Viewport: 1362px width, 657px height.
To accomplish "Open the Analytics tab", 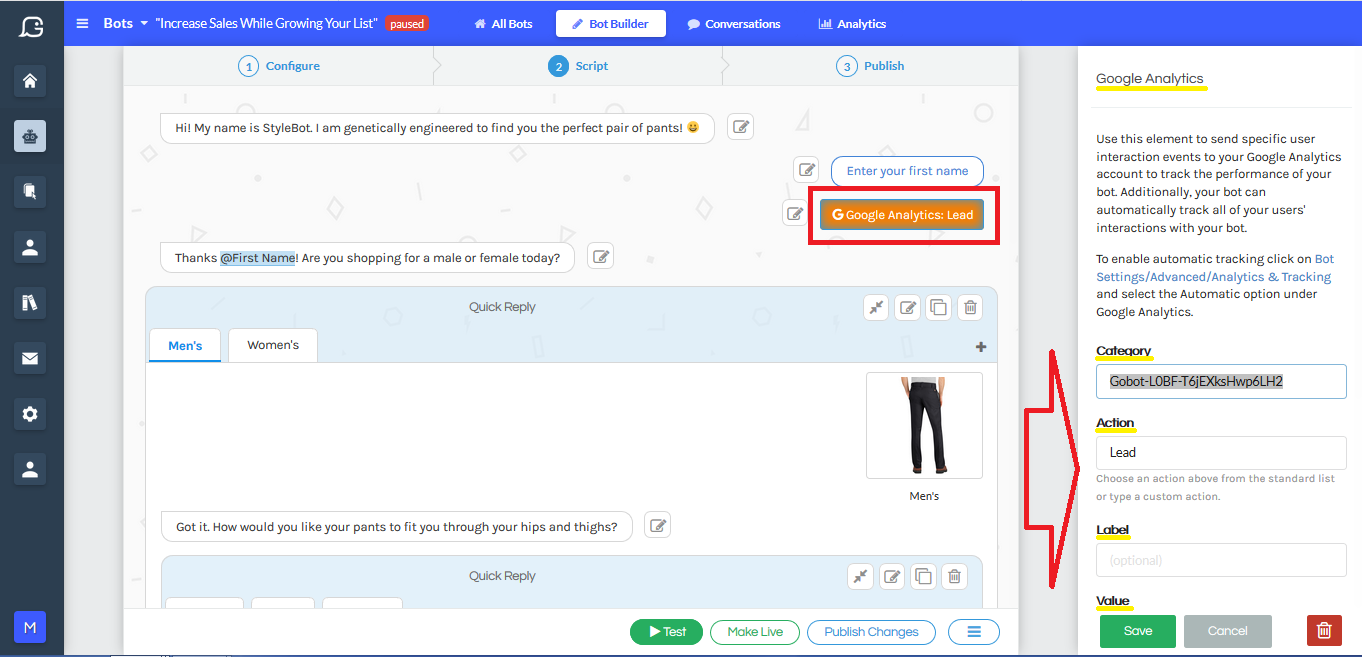I will (852, 24).
